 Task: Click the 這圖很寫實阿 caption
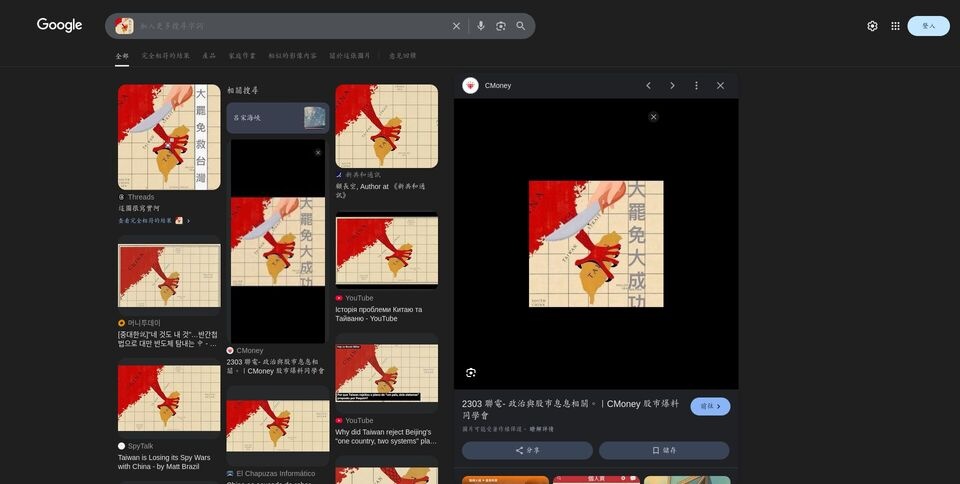click(139, 209)
